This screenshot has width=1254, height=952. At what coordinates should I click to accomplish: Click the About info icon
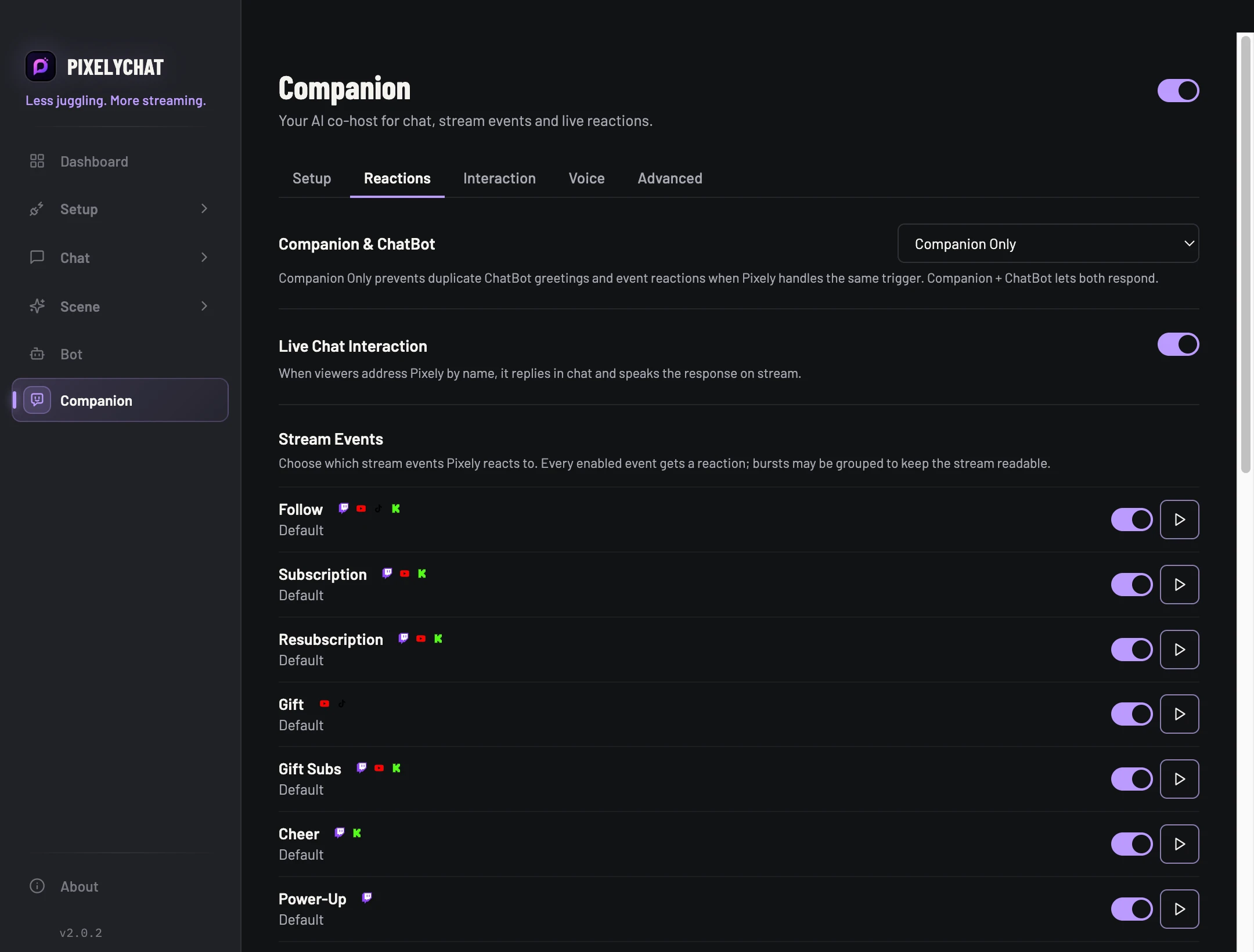[x=37, y=886]
